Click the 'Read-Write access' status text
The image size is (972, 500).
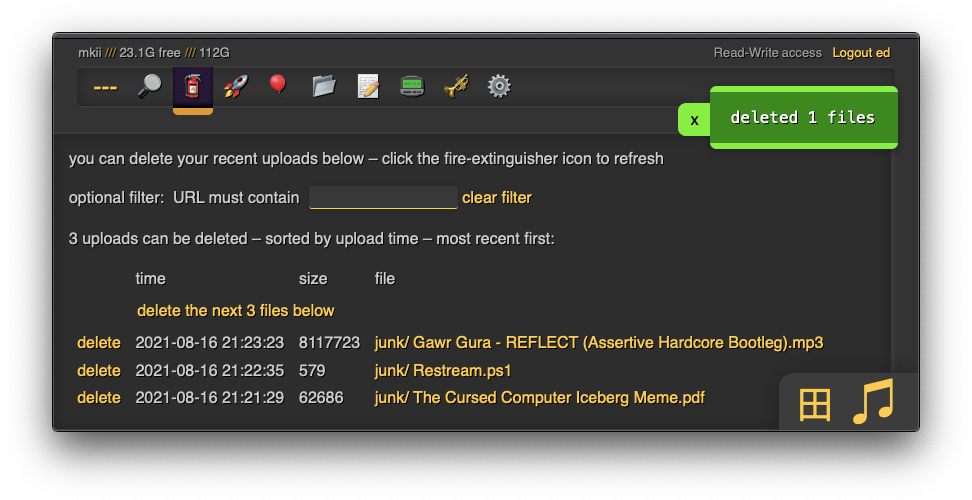point(767,53)
